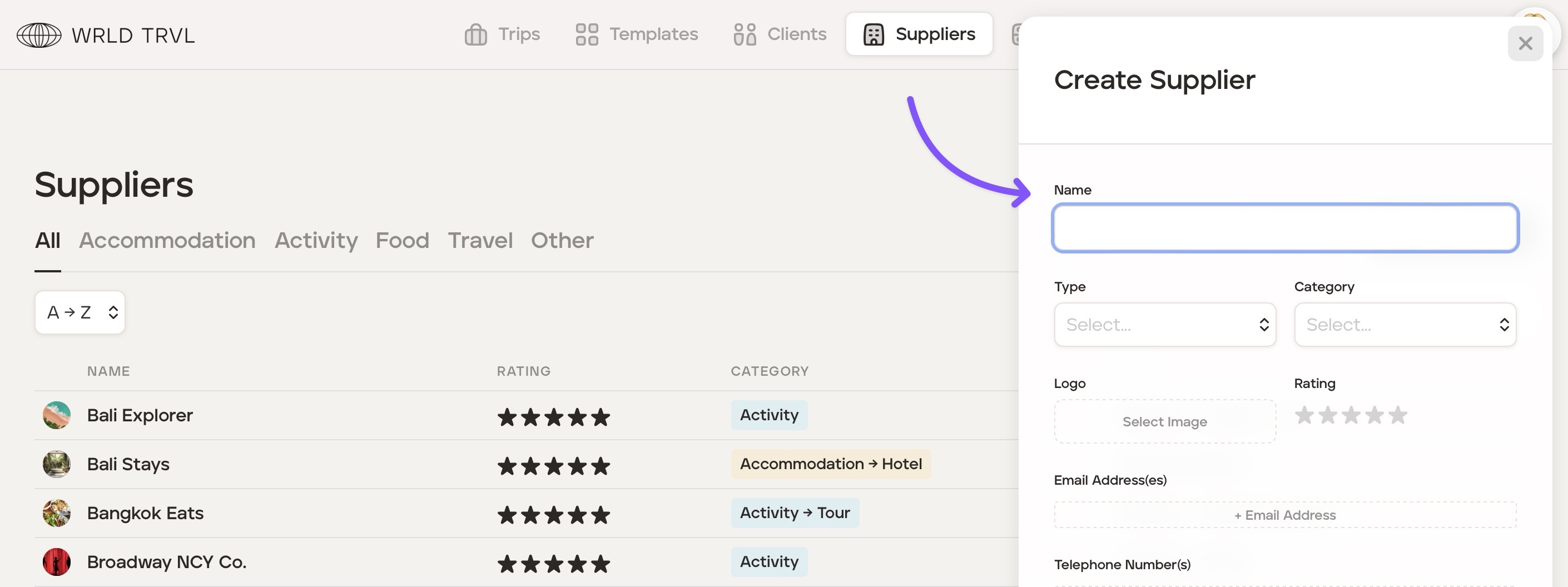Expand the Category select dropdown
Screen dimensions: 1568x587
[1405, 325]
